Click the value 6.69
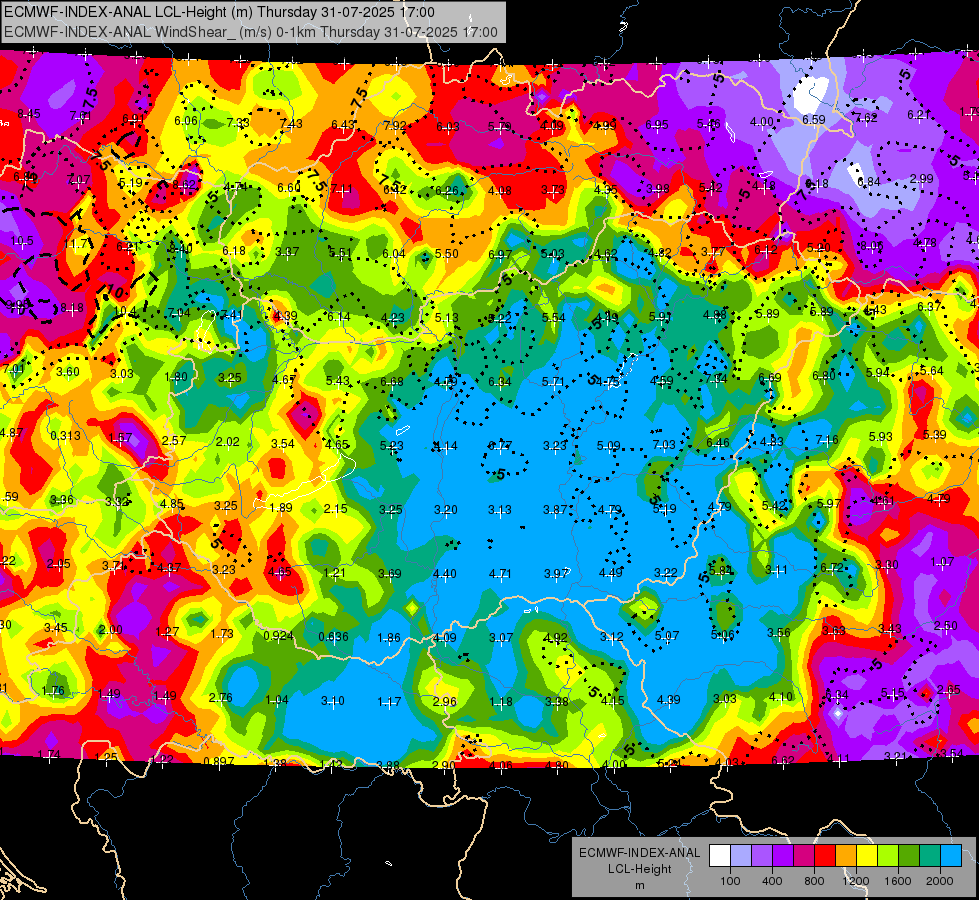The image size is (979, 900). coord(770,377)
